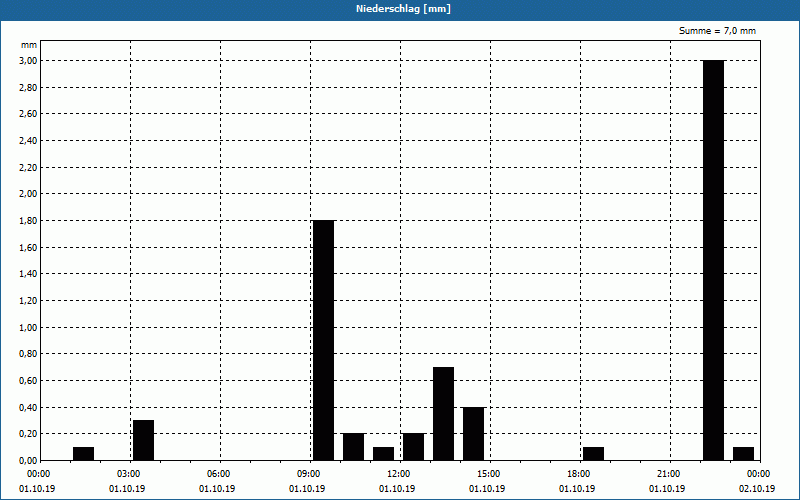Click the 15:00 time label
800x500 pixels.
pyautogui.click(x=490, y=474)
